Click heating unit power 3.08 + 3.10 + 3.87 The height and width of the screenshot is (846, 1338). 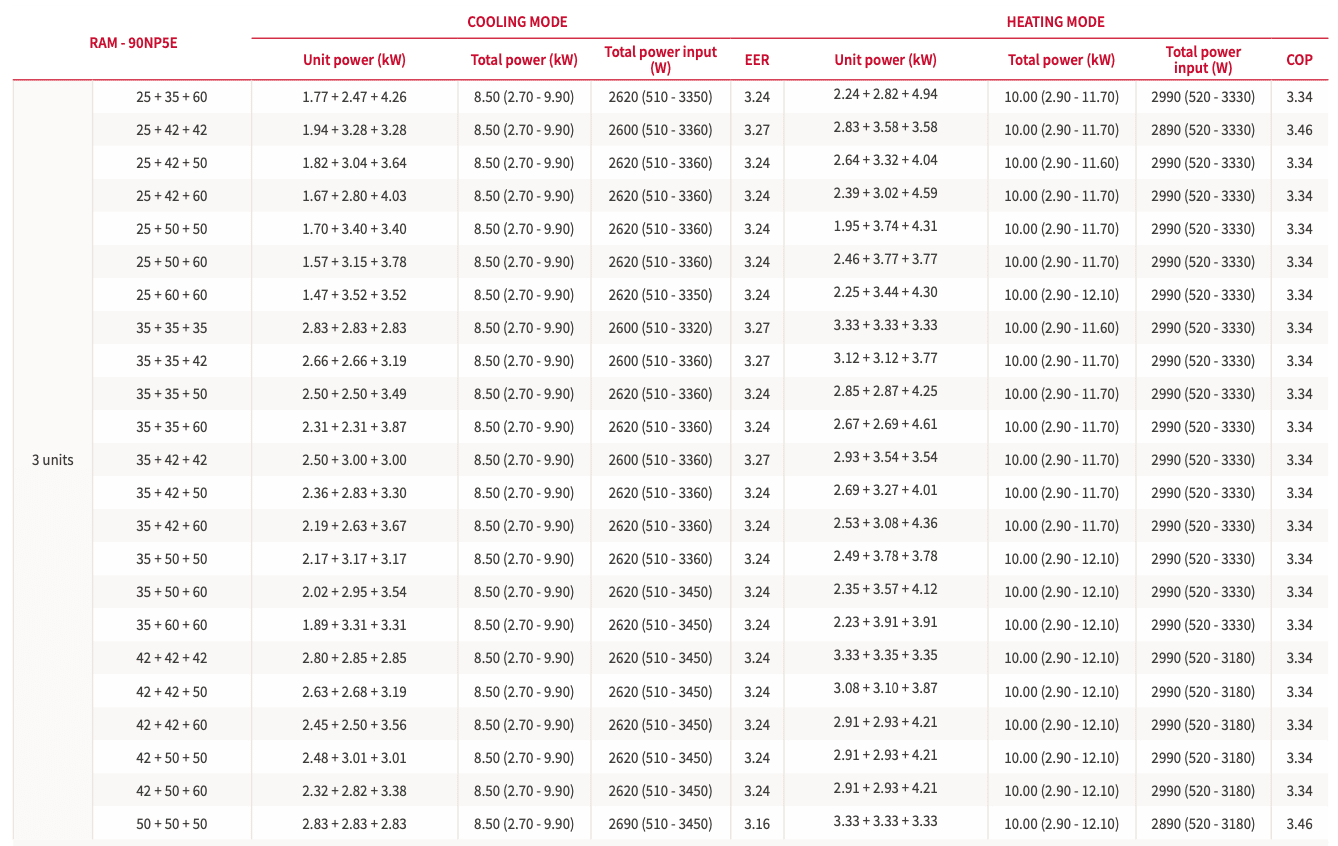tap(885, 689)
